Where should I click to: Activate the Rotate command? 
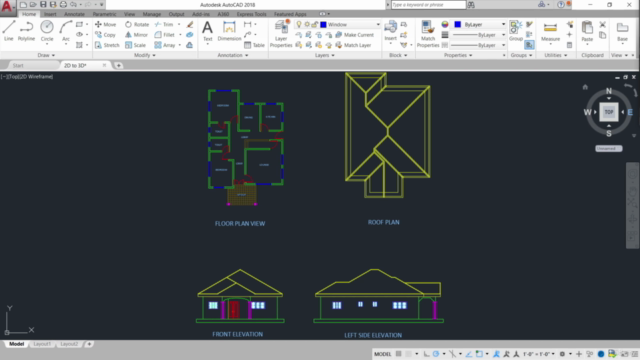137,24
